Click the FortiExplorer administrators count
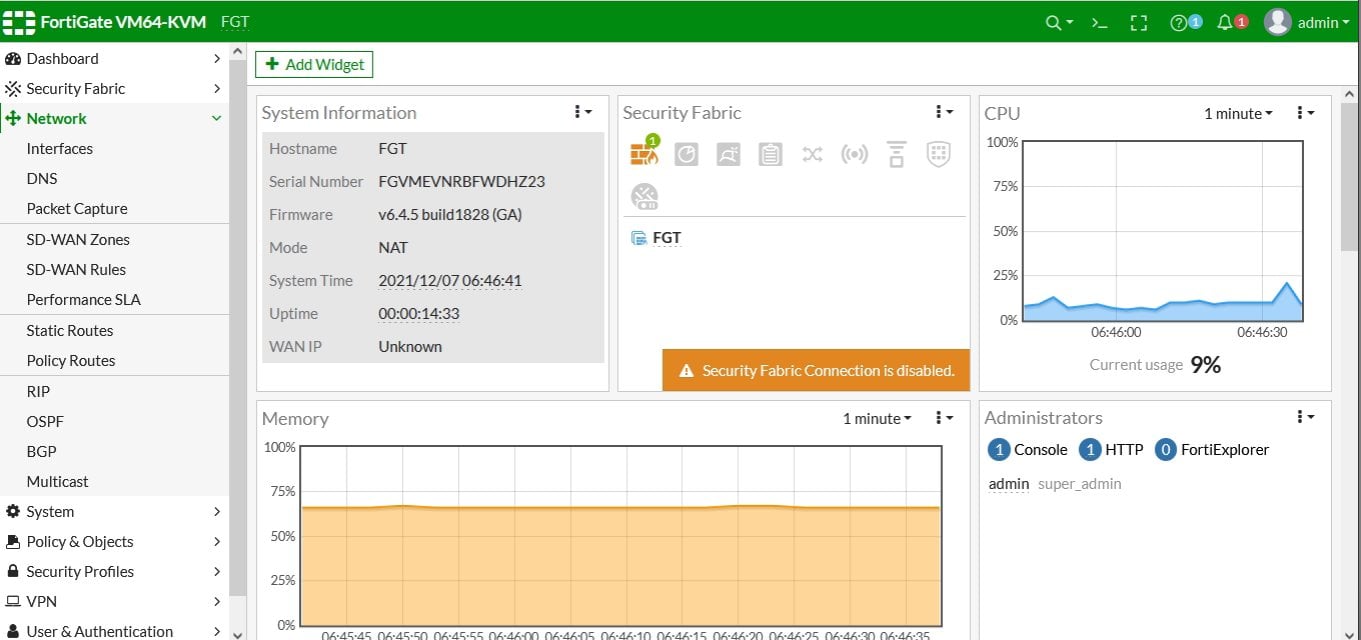 point(1165,450)
